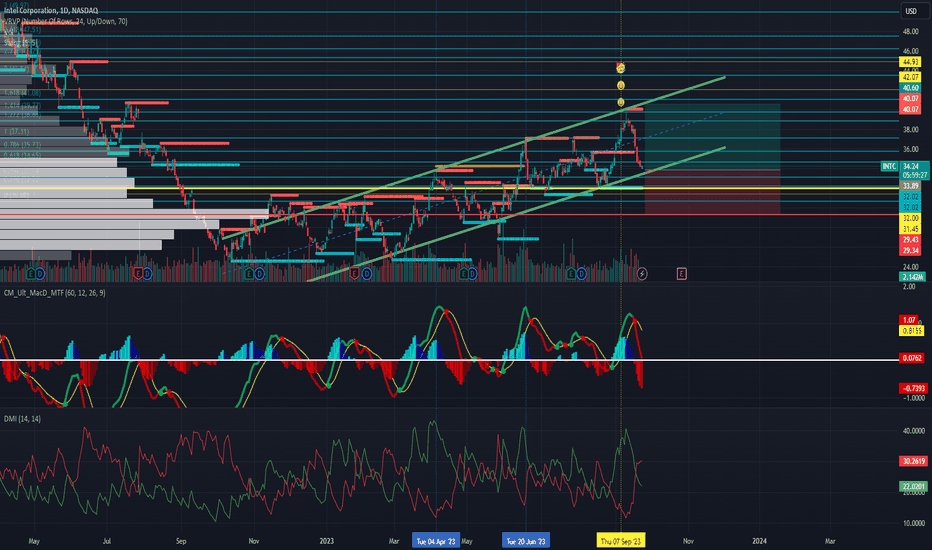This screenshot has height=550, width=932.
Task: Click the outlined upcoming earnings E icon
Action: click(x=681, y=274)
